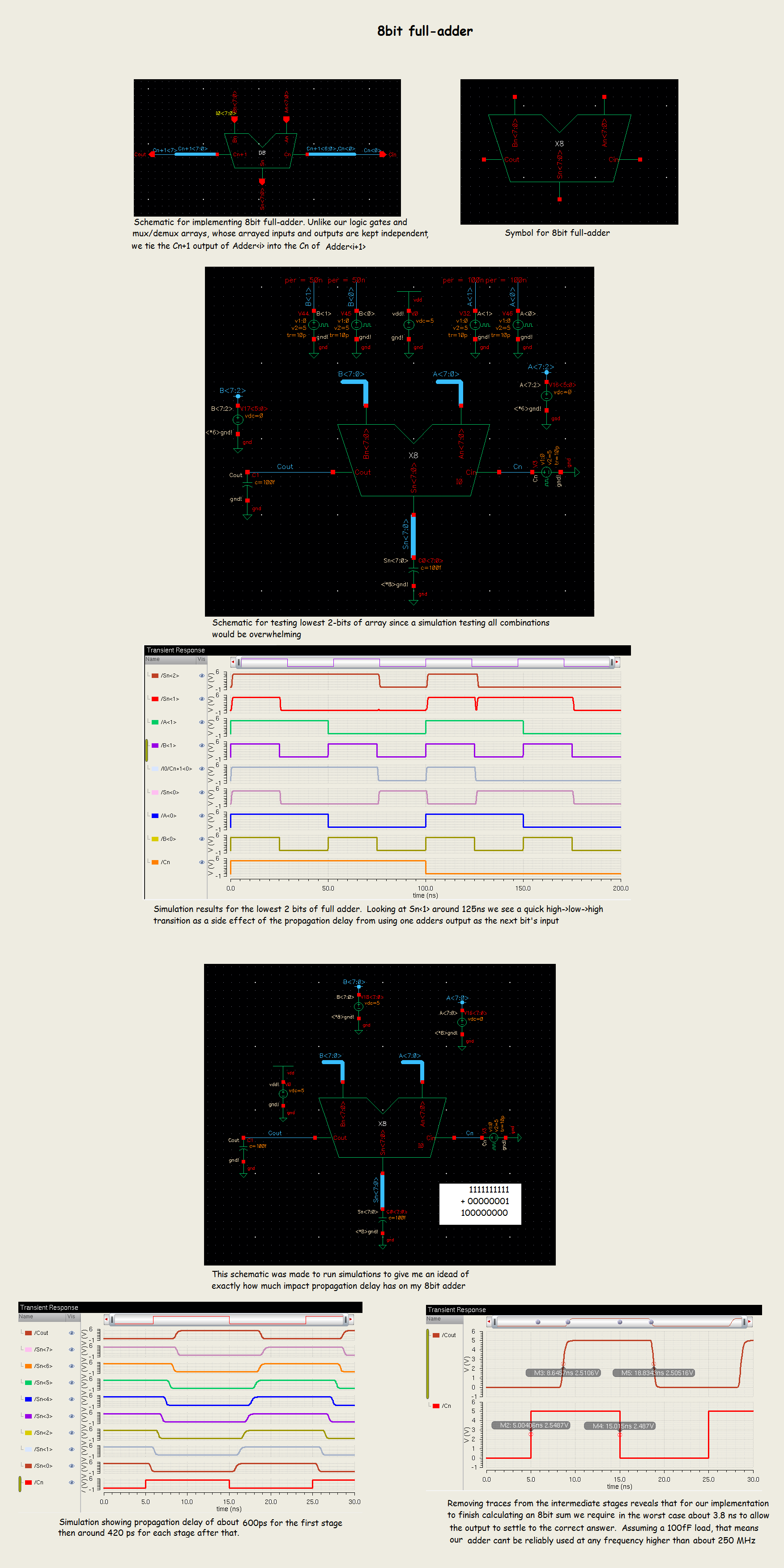Hide the /A<1> waveform via eye icon
784x1568 pixels.
pyautogui.click(x=201, y=723)
